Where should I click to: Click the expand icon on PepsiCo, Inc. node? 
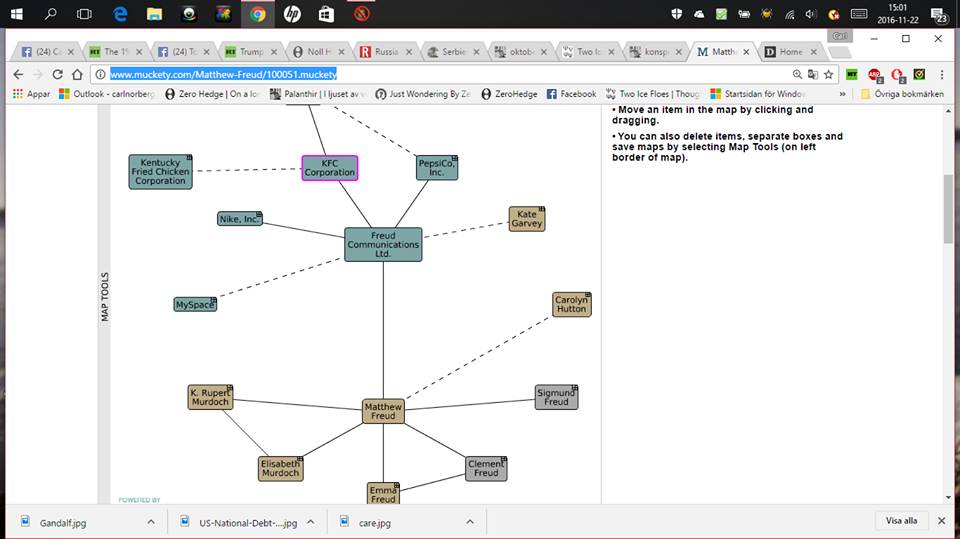click(x=454, y=158)
